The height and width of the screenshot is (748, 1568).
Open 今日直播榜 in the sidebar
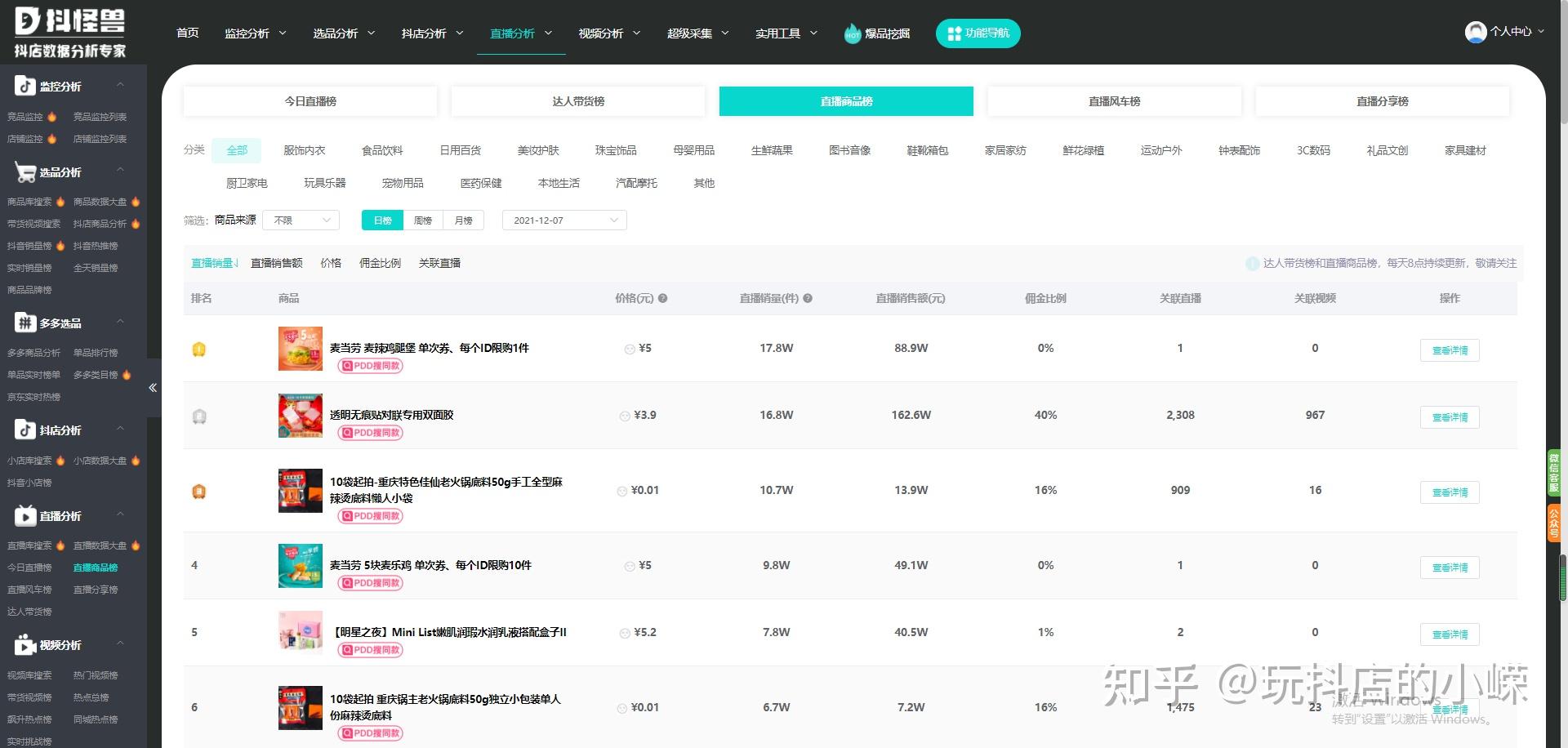[29, 568]
